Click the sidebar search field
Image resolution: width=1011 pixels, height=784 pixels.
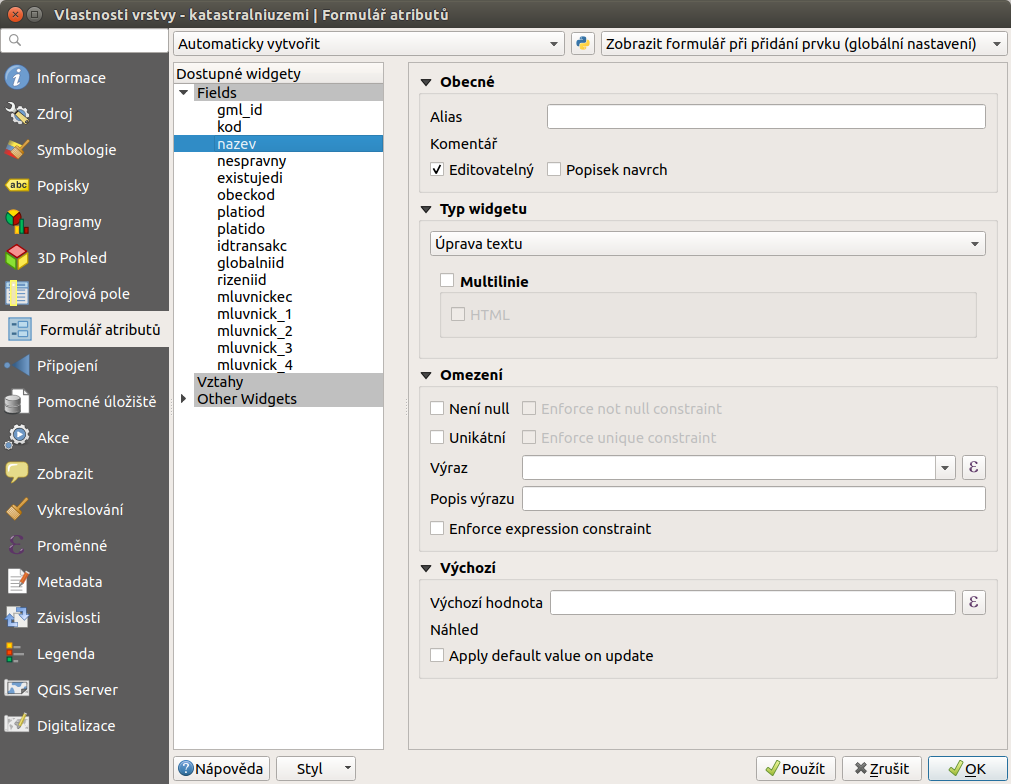(84, 41)
